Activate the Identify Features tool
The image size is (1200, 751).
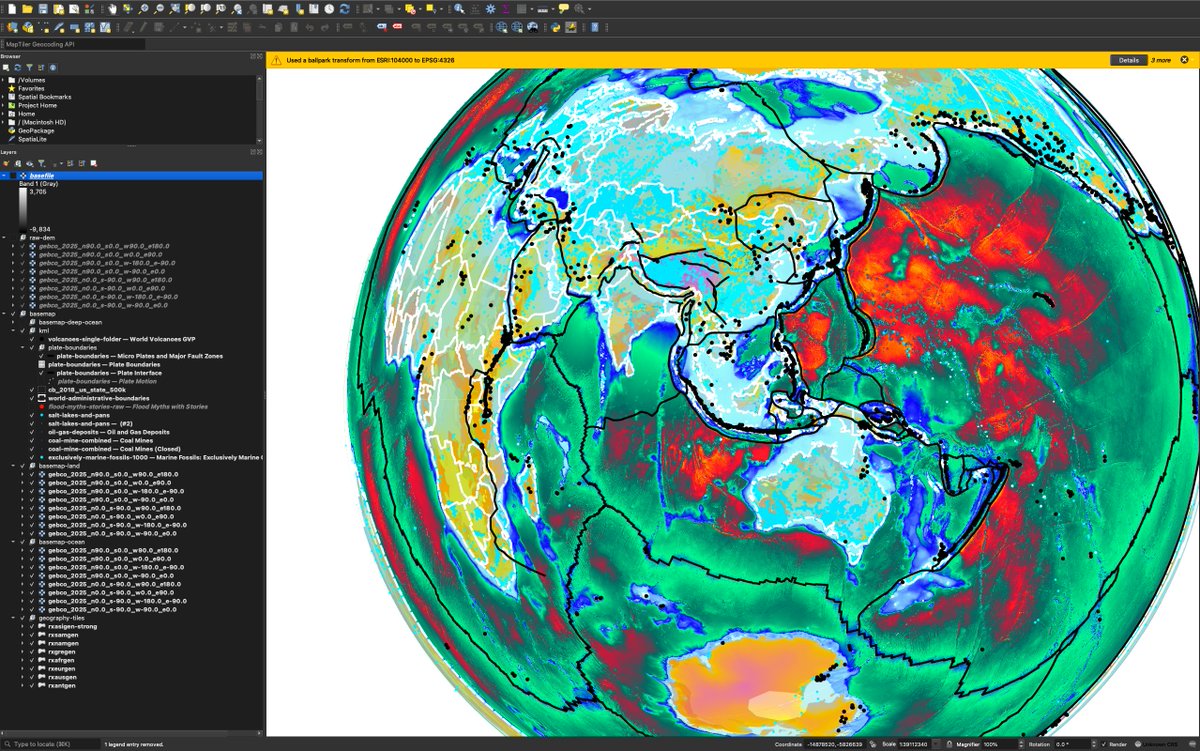459,8
